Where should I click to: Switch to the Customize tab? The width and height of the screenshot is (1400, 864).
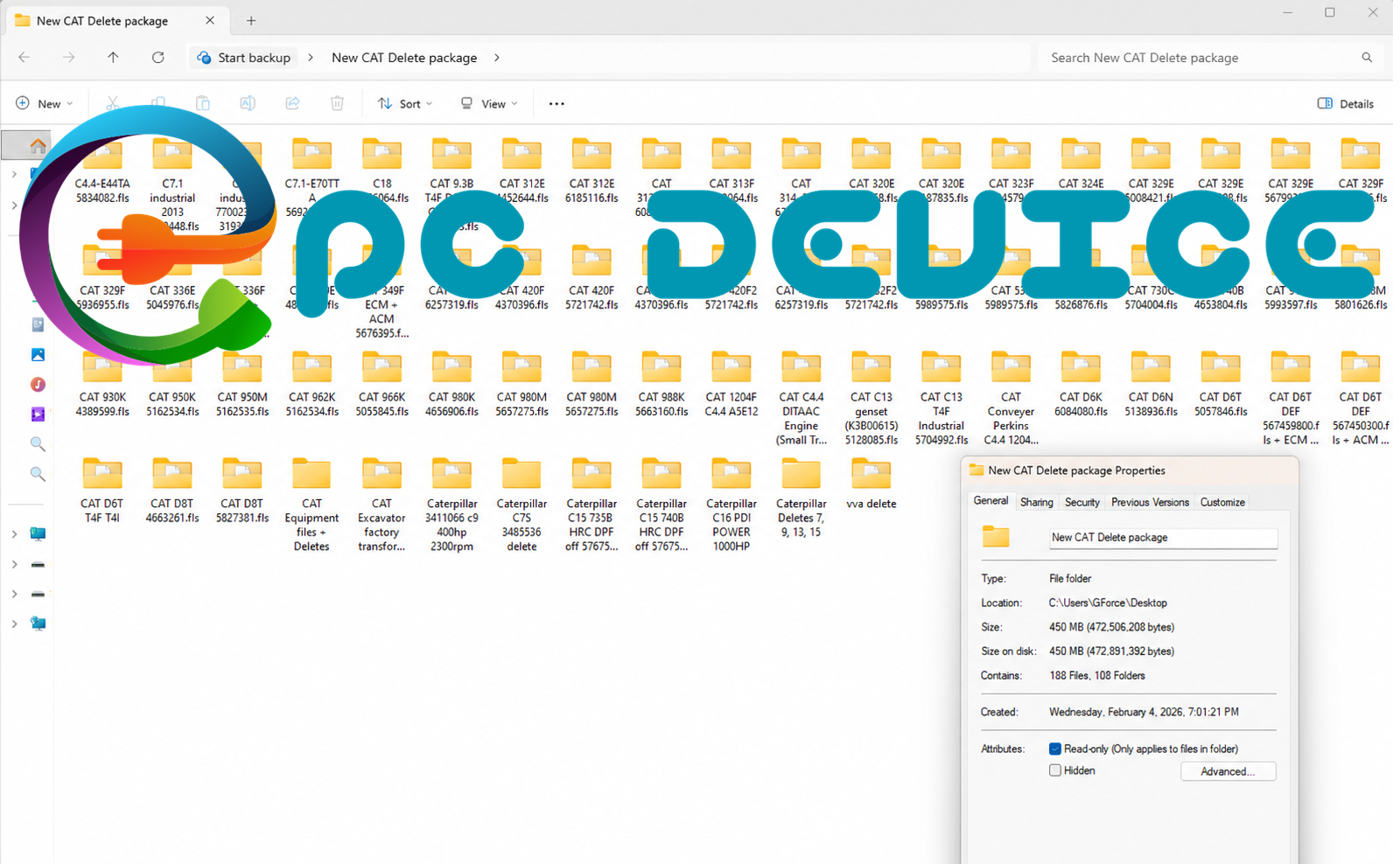coord(1222,502)
